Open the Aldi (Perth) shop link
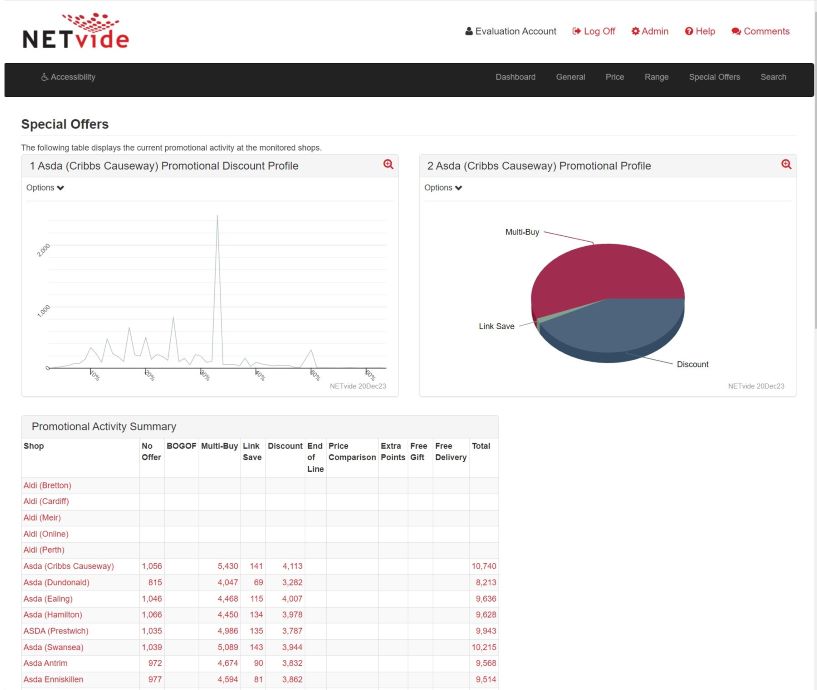Image resolution: width=817 pixels, height=690 pixels. tap(44, 550)
